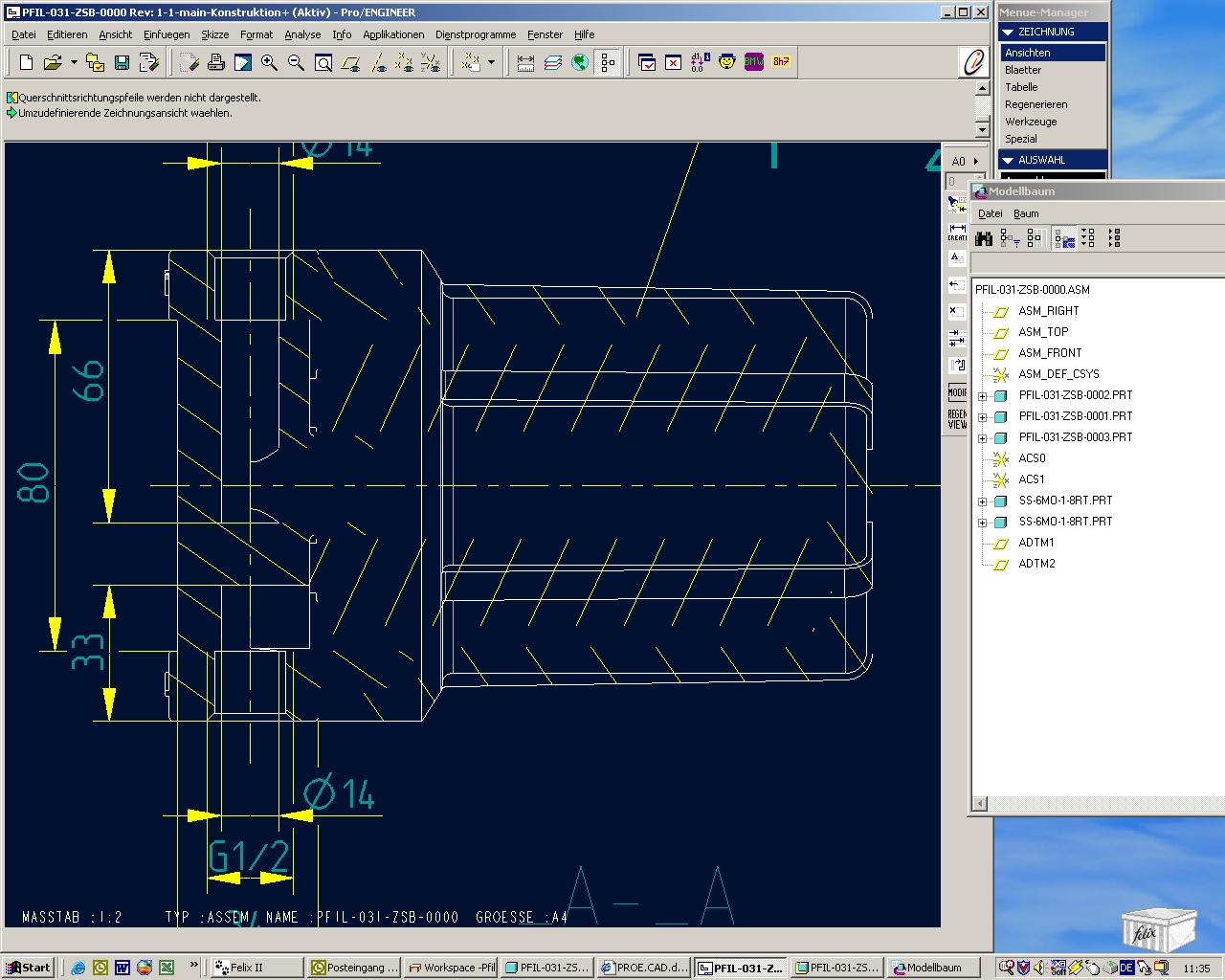This screenshot has height=980, width=1225.
Task: Click the decimal places 0.0 icon
Action: pos(701,62)
